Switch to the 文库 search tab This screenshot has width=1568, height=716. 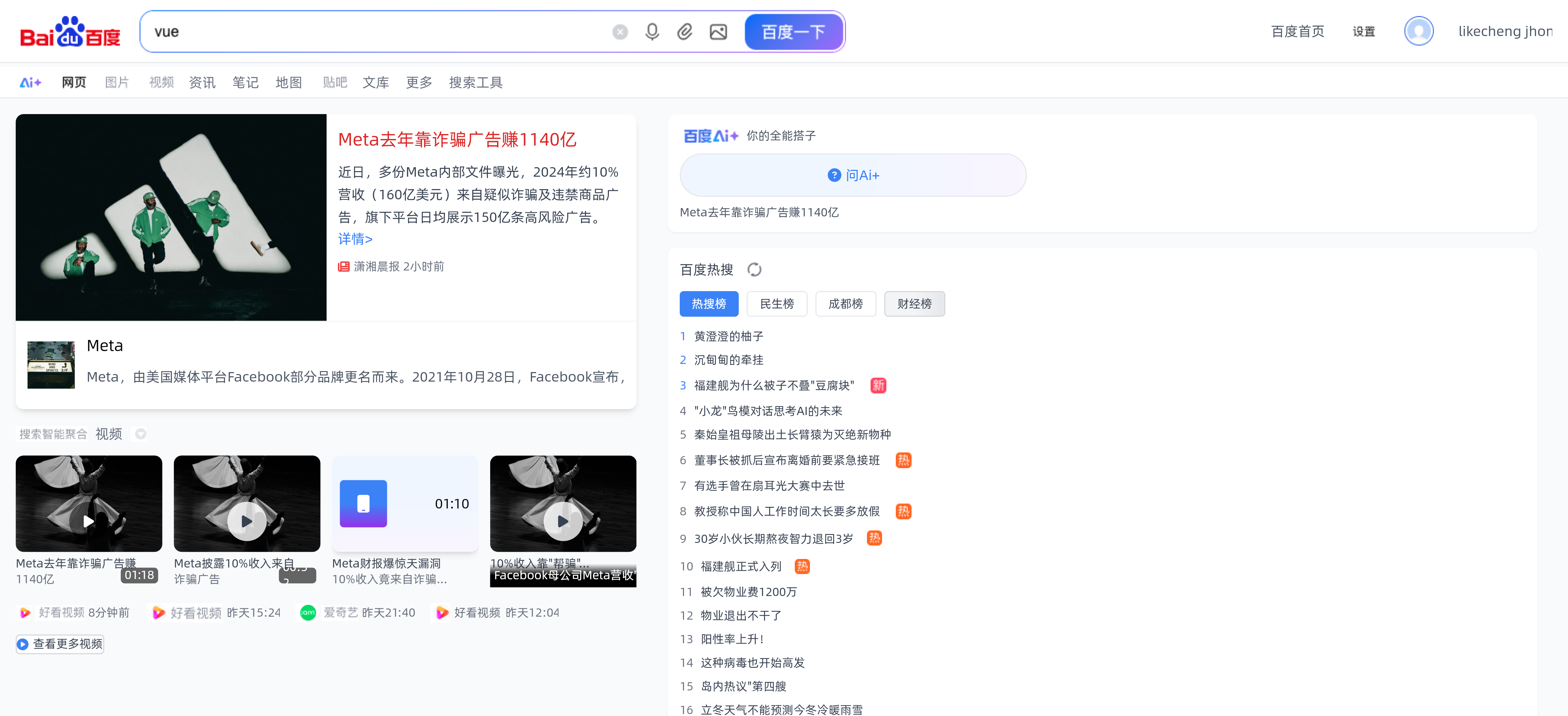pos(375,82)
